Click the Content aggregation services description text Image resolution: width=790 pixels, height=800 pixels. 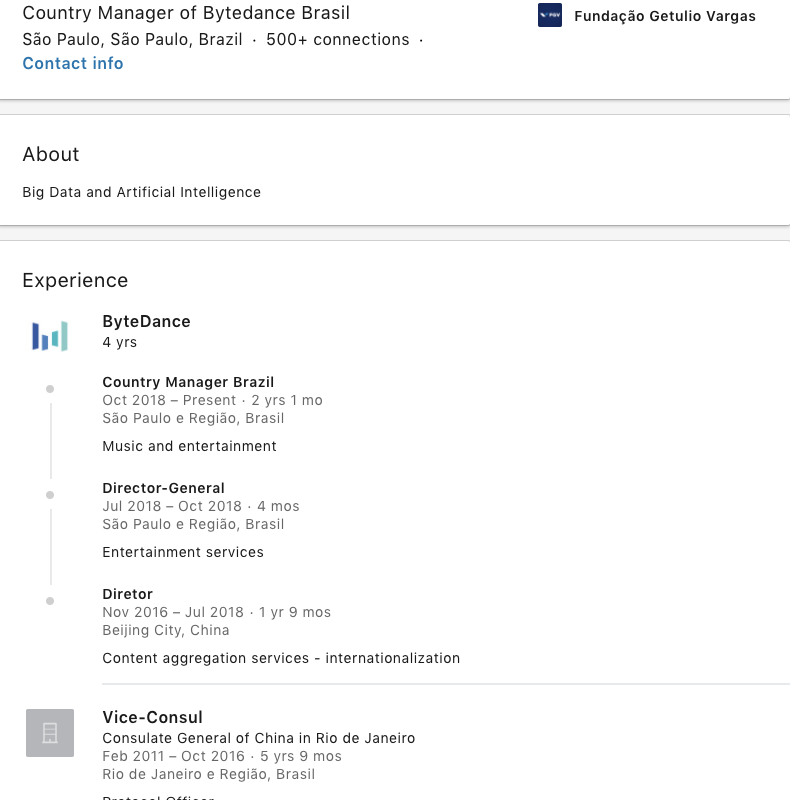[x=281, y=658]
